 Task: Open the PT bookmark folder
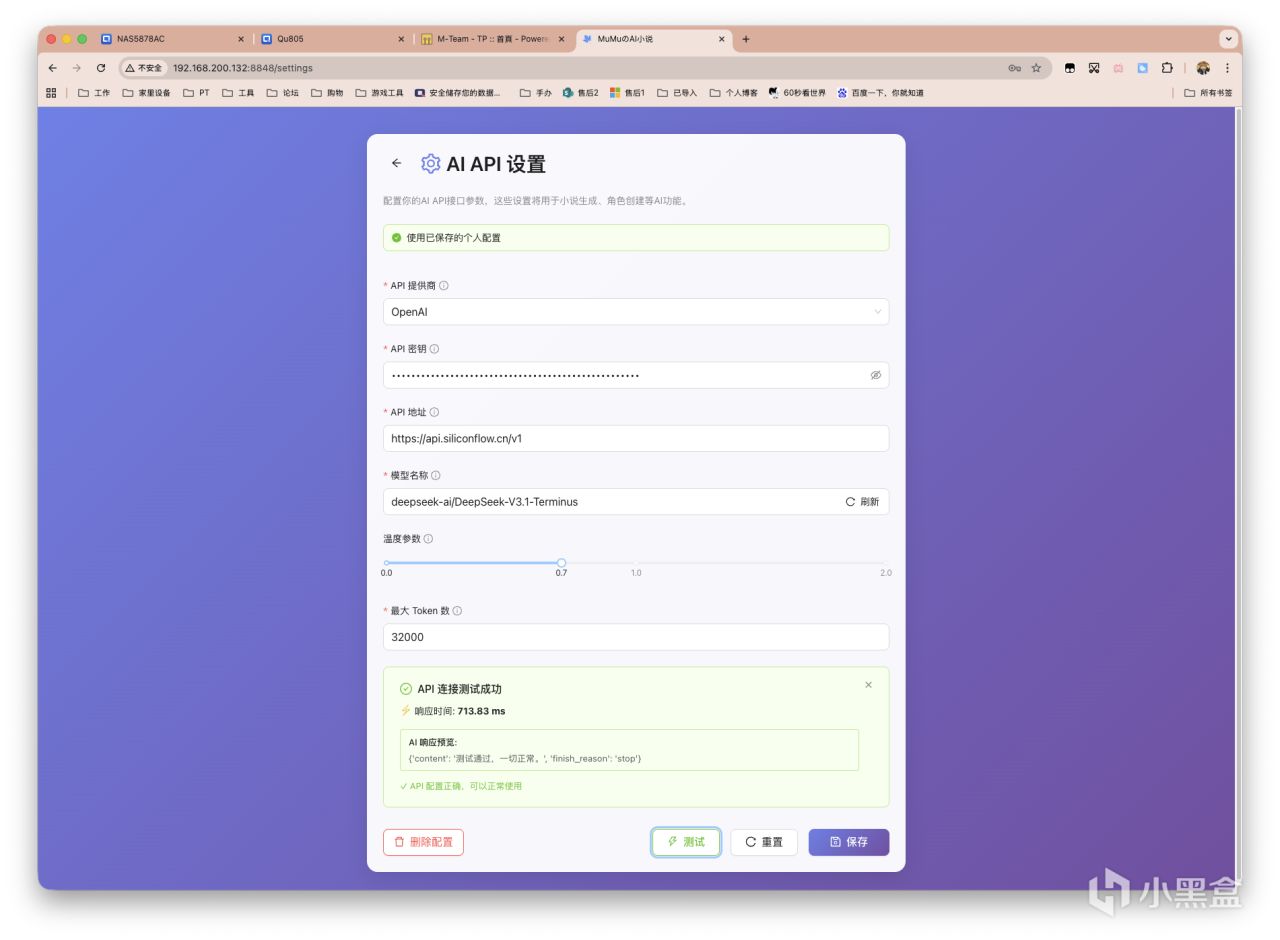(x=196, y=93)
